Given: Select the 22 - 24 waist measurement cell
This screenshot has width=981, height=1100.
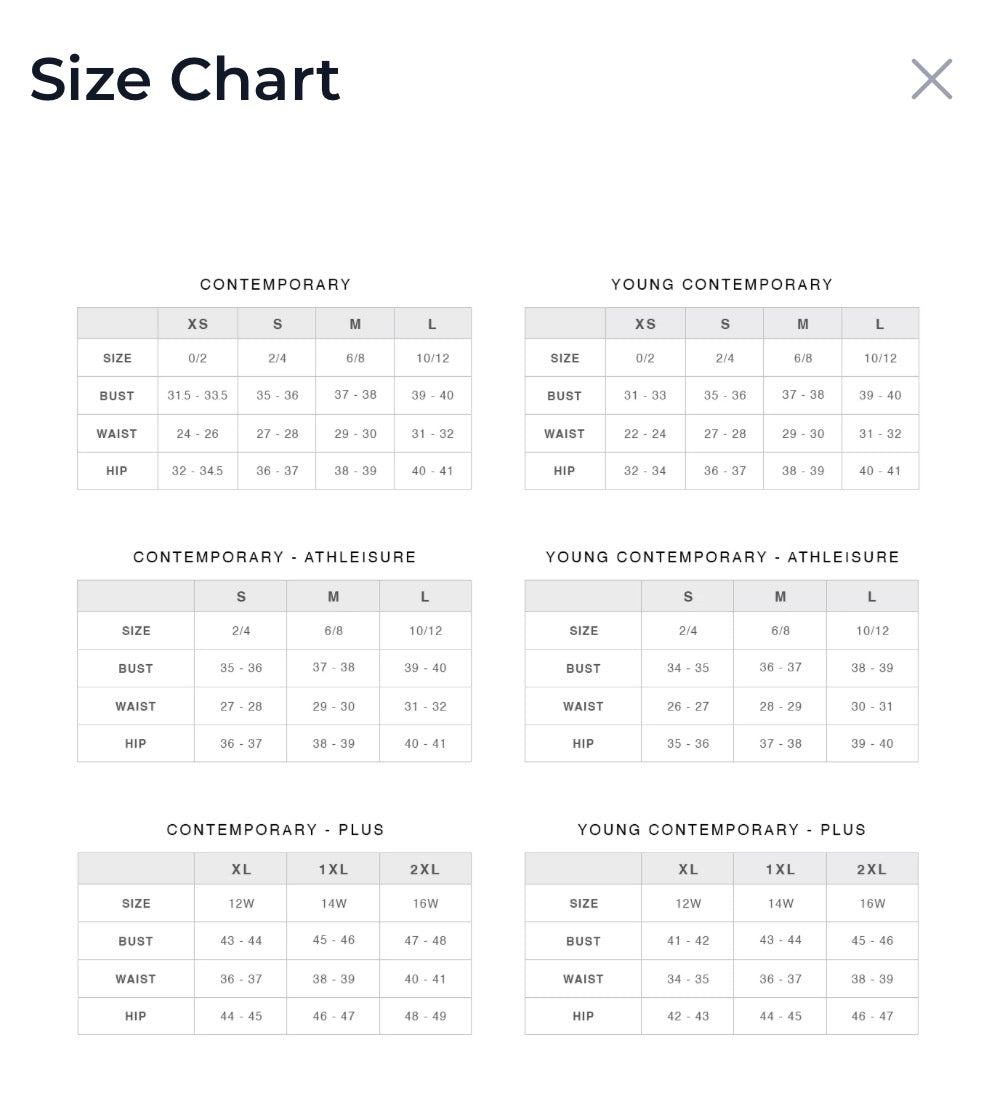Looking at the screenshot, I should point(645,434).
